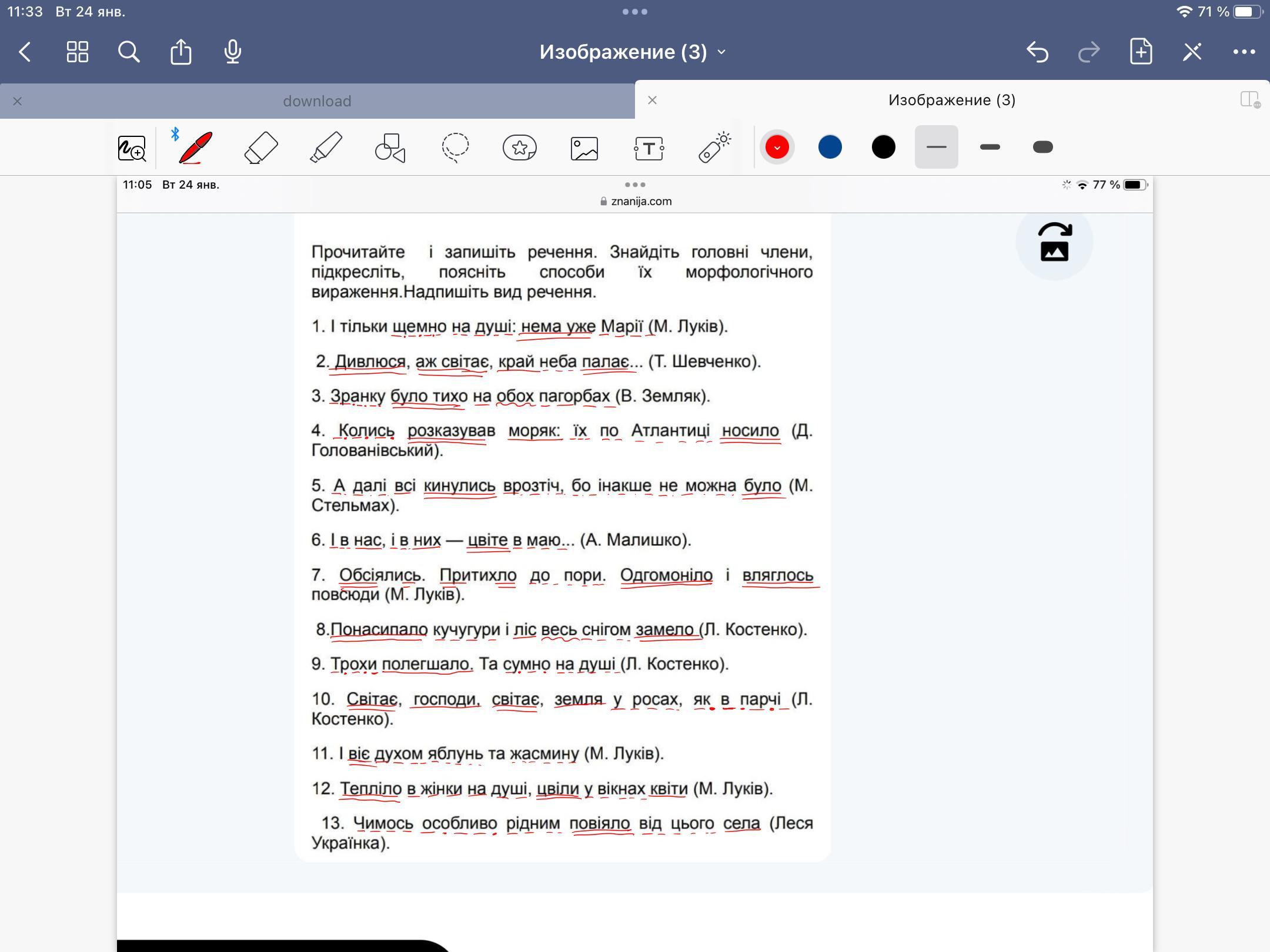Select the text box tool
Viewport: 1270px width, 952px height.
[649, 148]
